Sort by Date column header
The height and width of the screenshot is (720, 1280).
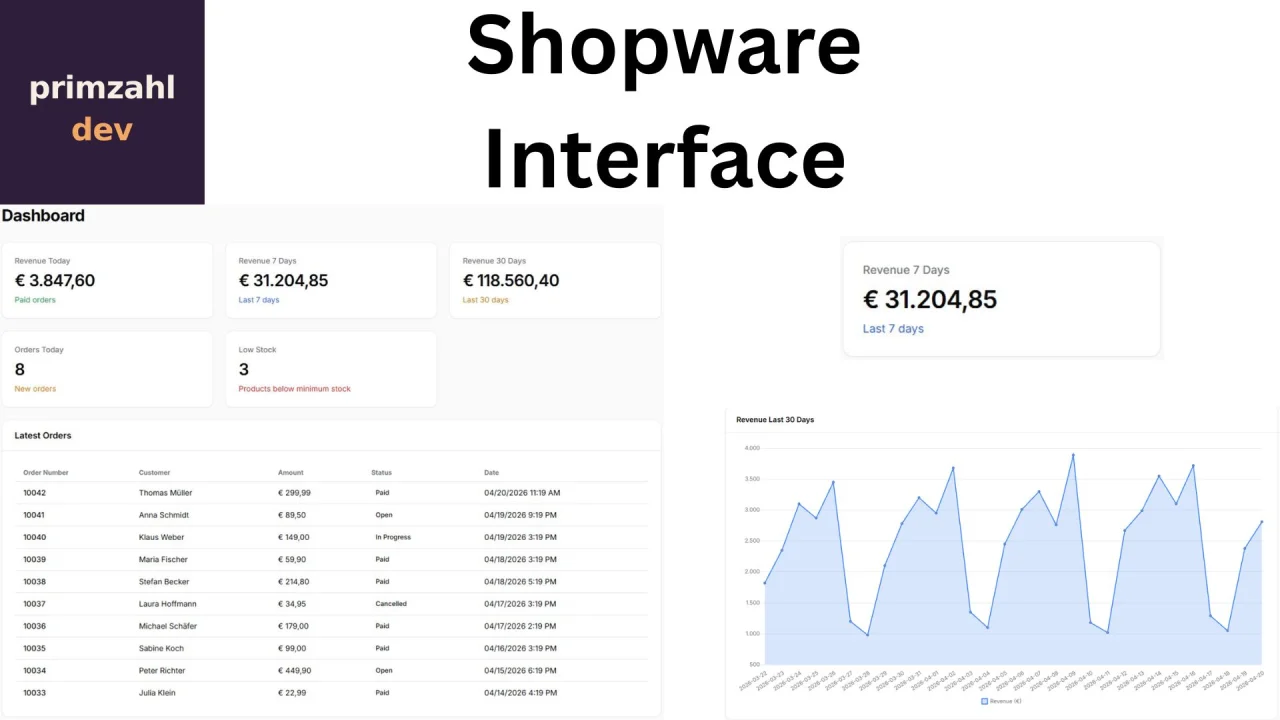pos(491,473)
